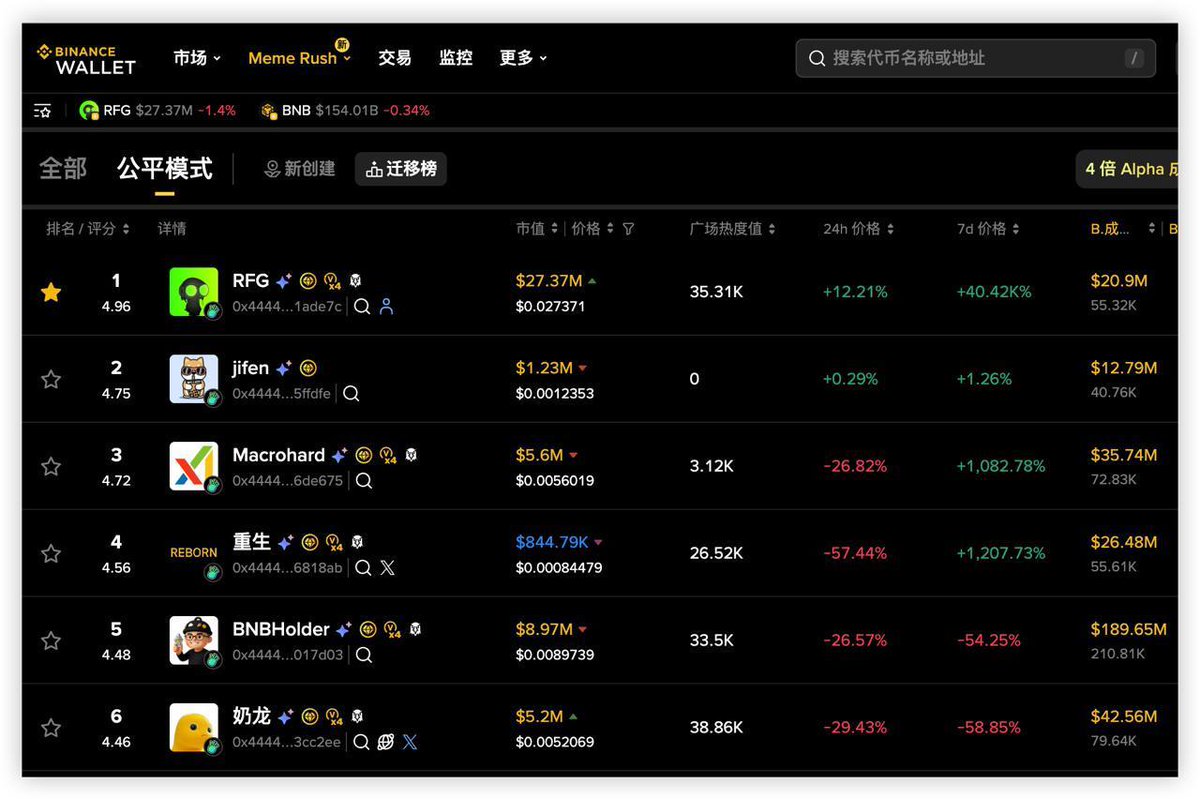The image size is (1200, 799).
Task: Copy jifen address 0x4444...5ffdfe
Action: pyautogui.click(x=282, y=394)
